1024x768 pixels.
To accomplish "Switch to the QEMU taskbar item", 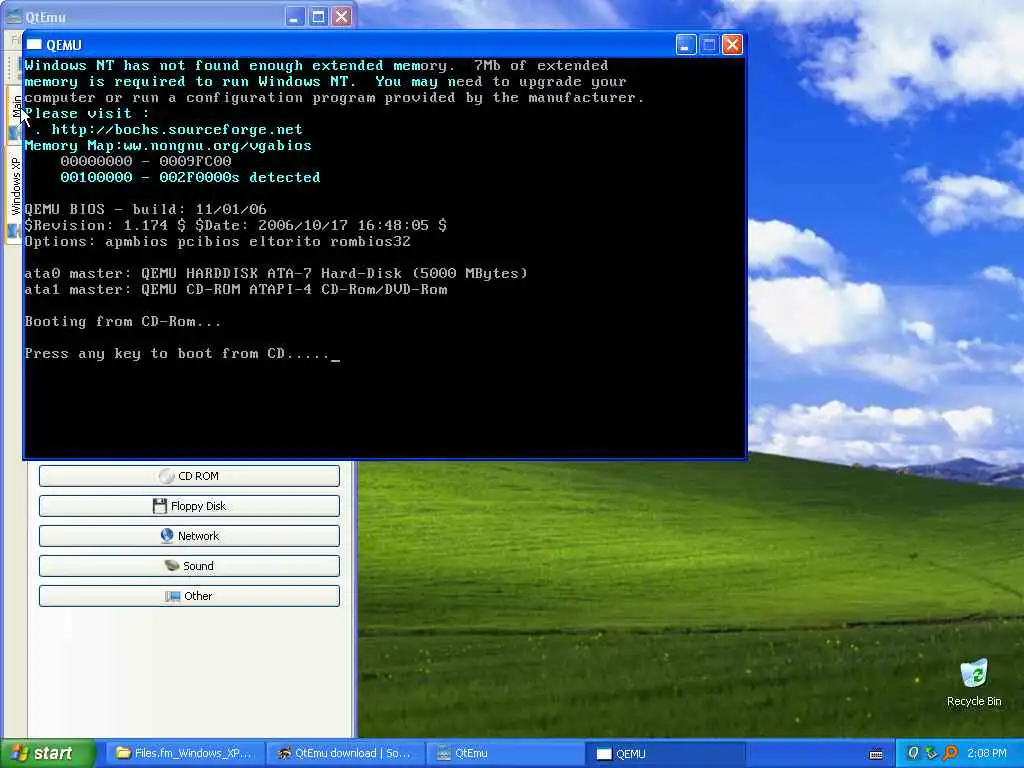I will pyautogui.click(x=666, y=754).
